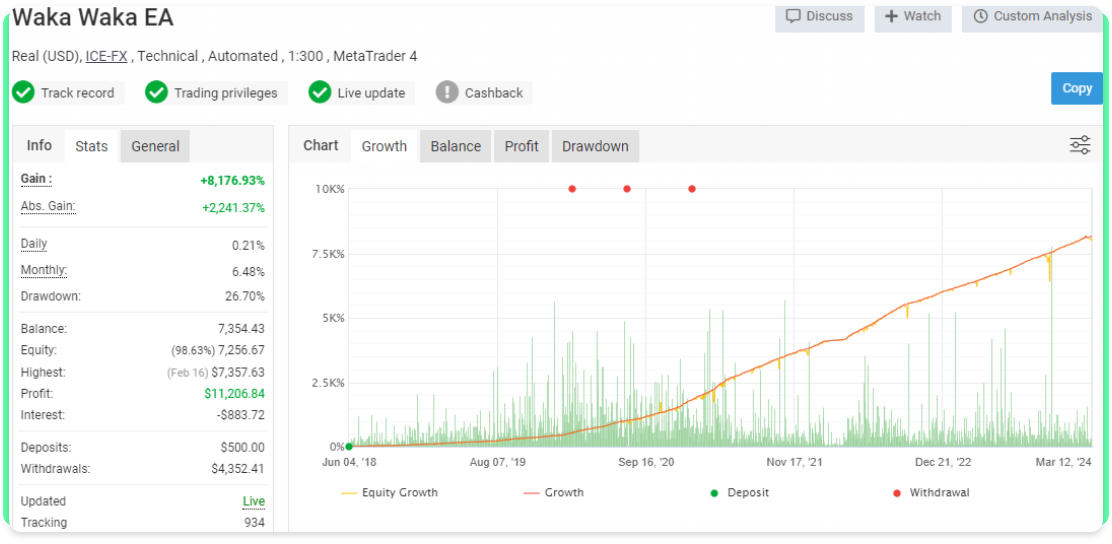The width and height of the screenshot is (1112, 544).
Task: Click the Cashback exclamation icon
Action: coord(447,92)
